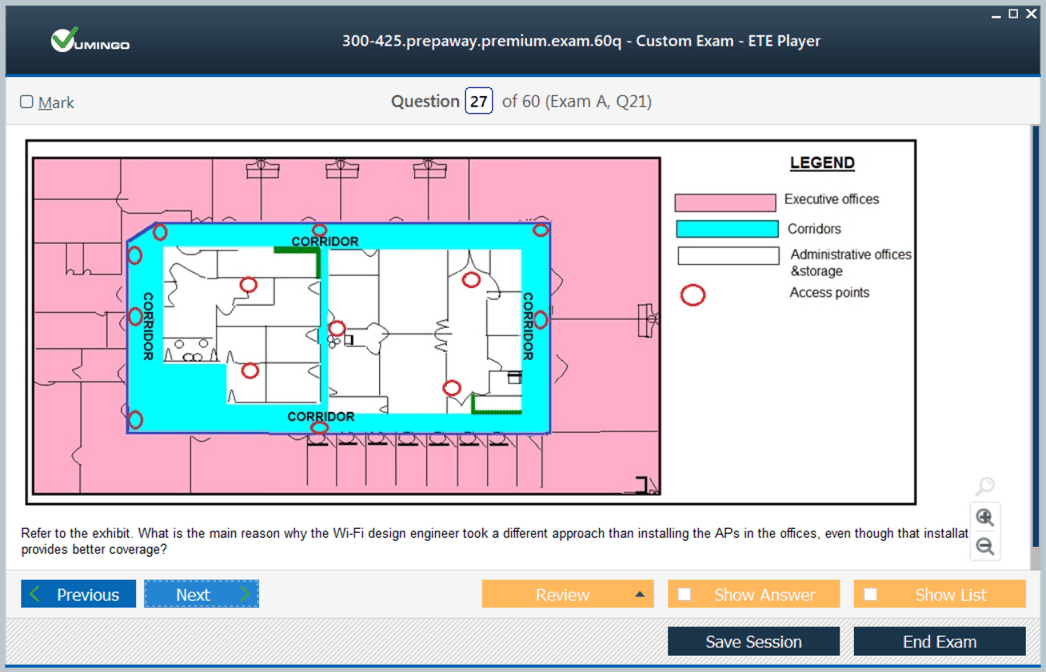This screenshot has width=1046, height=672.
Task: Click the Show List button label
Action: [x=951, y=595]
